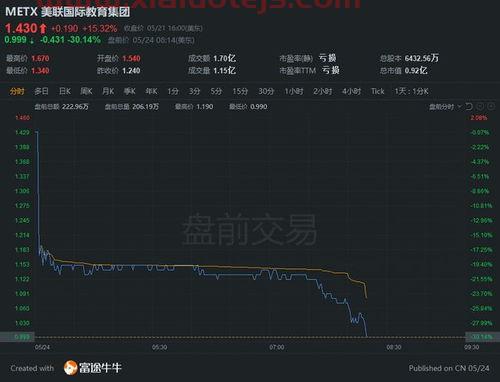Screen dimensions: 500x382
Task: Open the 盘前分时 dropdown
Action: (445, 107)
